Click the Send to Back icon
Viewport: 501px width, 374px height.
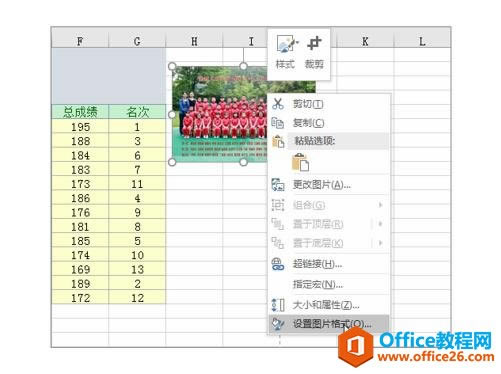(278, 243)
